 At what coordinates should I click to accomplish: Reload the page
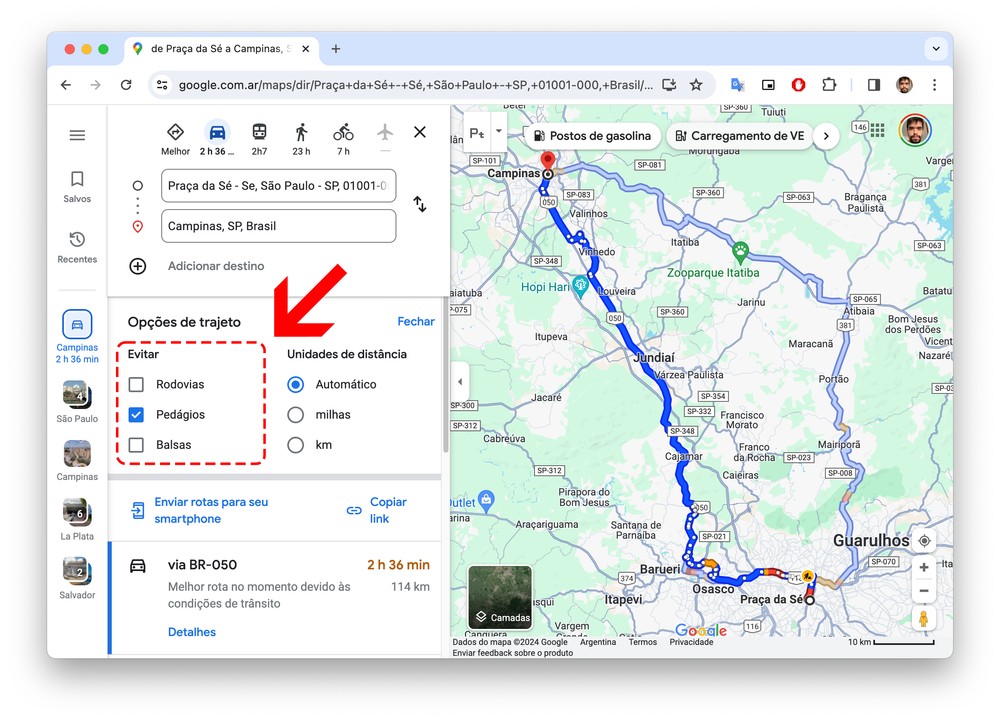pos(126,85)
